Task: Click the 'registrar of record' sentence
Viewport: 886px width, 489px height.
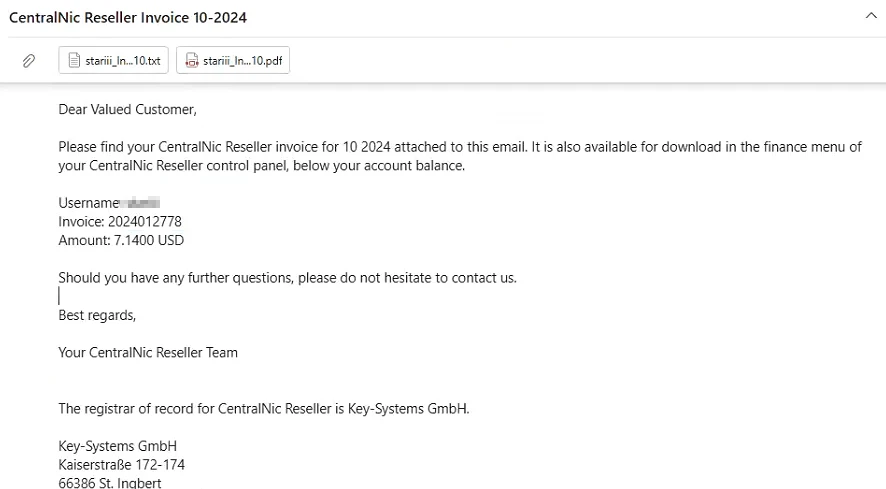Action: [263, 408]
